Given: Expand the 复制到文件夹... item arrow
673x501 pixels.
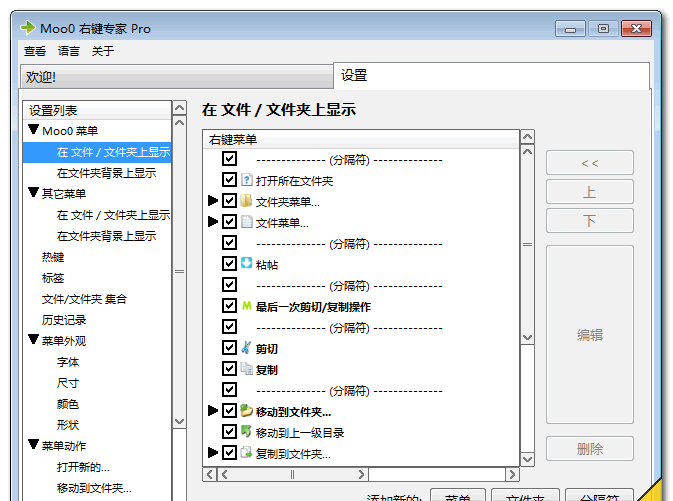Looking at the screenshot, I should click(x=213, y=452).
